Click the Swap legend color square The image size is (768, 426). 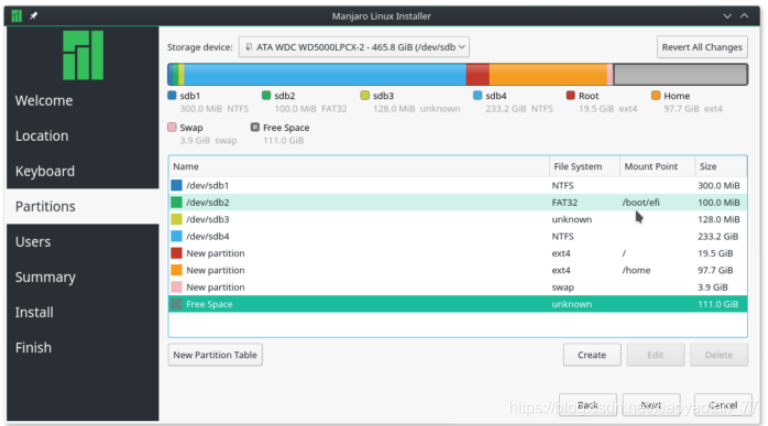(172, 127)
